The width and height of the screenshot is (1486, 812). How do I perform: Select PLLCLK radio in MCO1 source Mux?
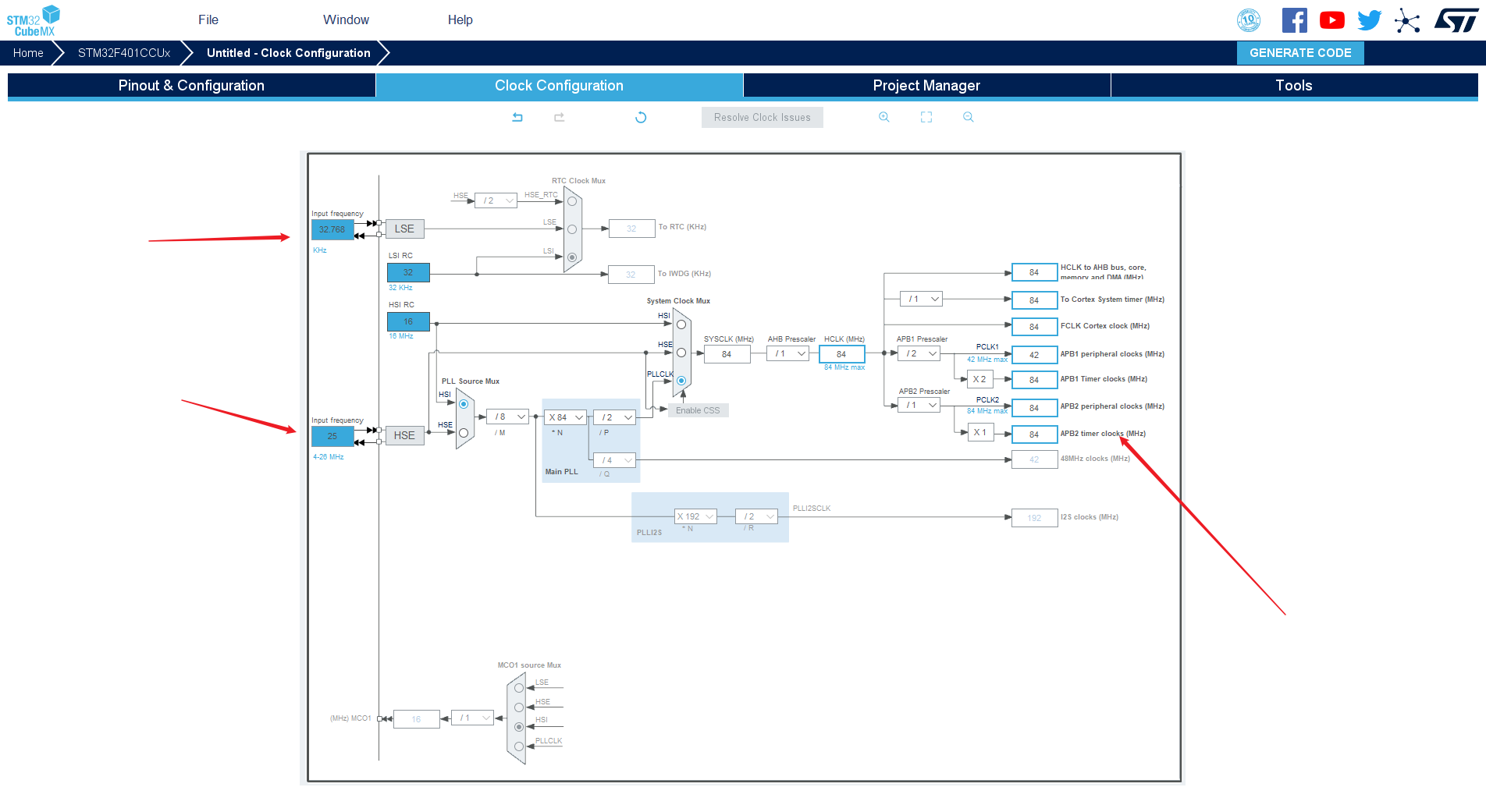click(x=519, y=746)
